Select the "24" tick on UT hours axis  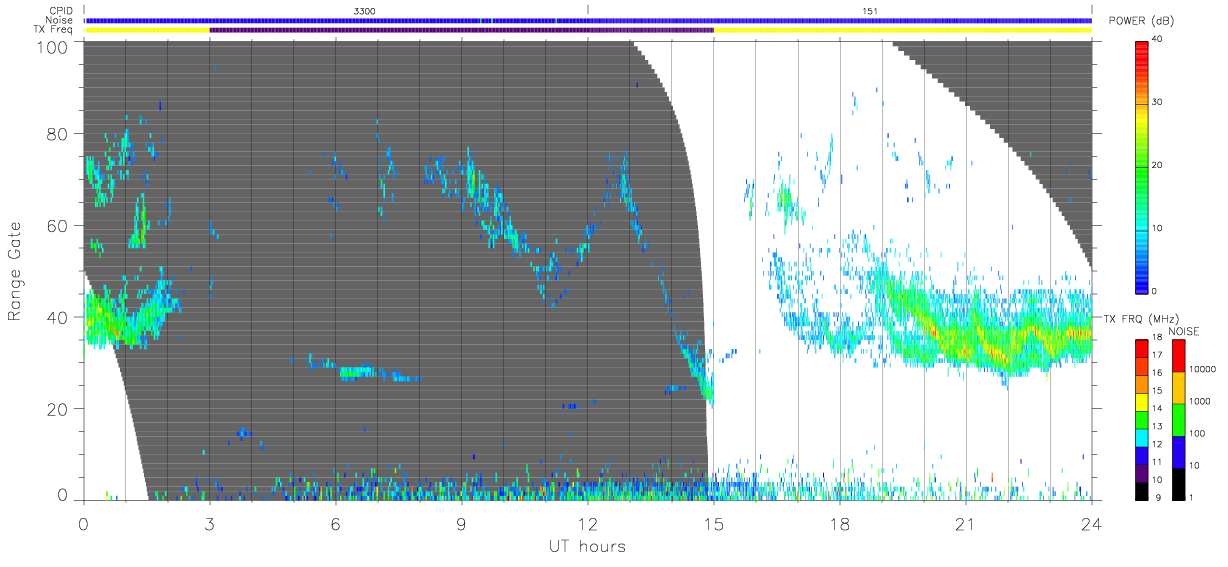pyautogui.click(x=1091, y=523)
